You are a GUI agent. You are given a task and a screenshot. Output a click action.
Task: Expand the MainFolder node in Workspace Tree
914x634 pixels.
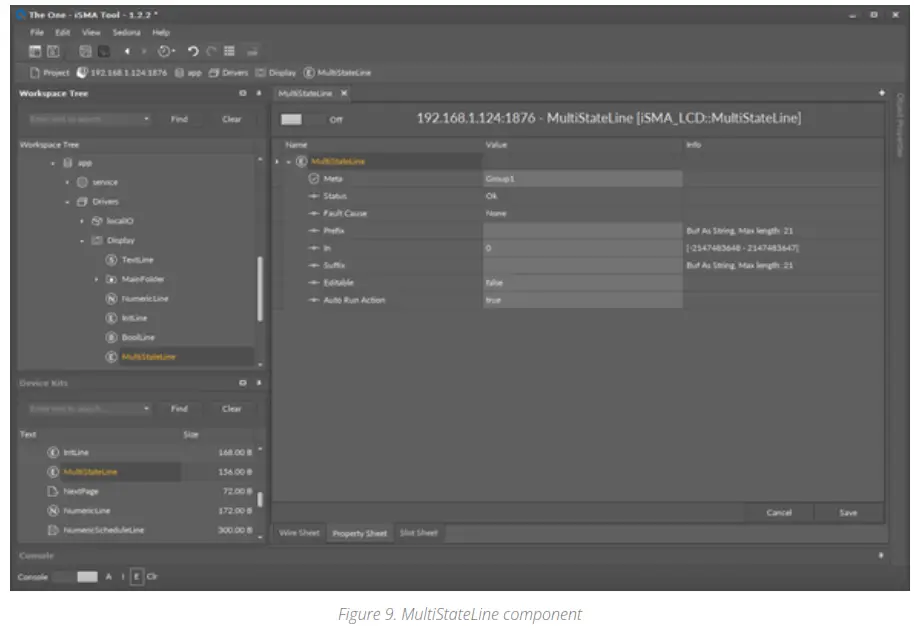point(97,279)
